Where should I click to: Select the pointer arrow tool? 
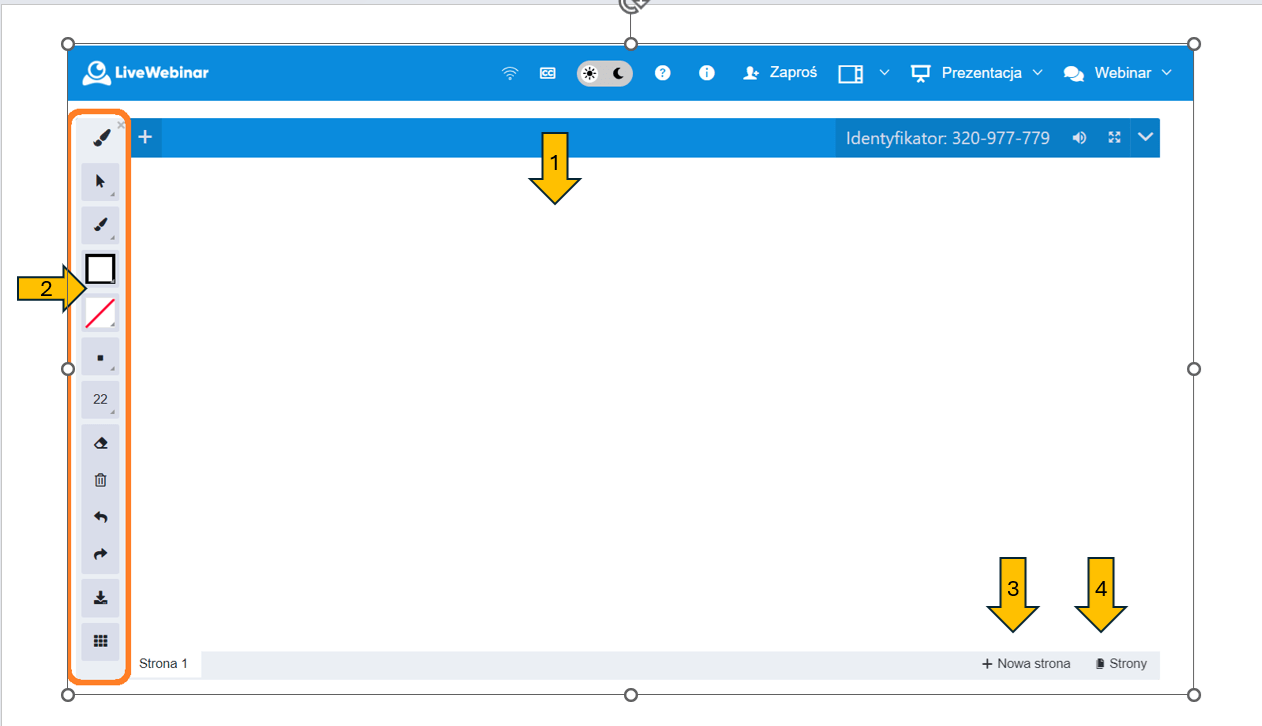coord(100,181)
